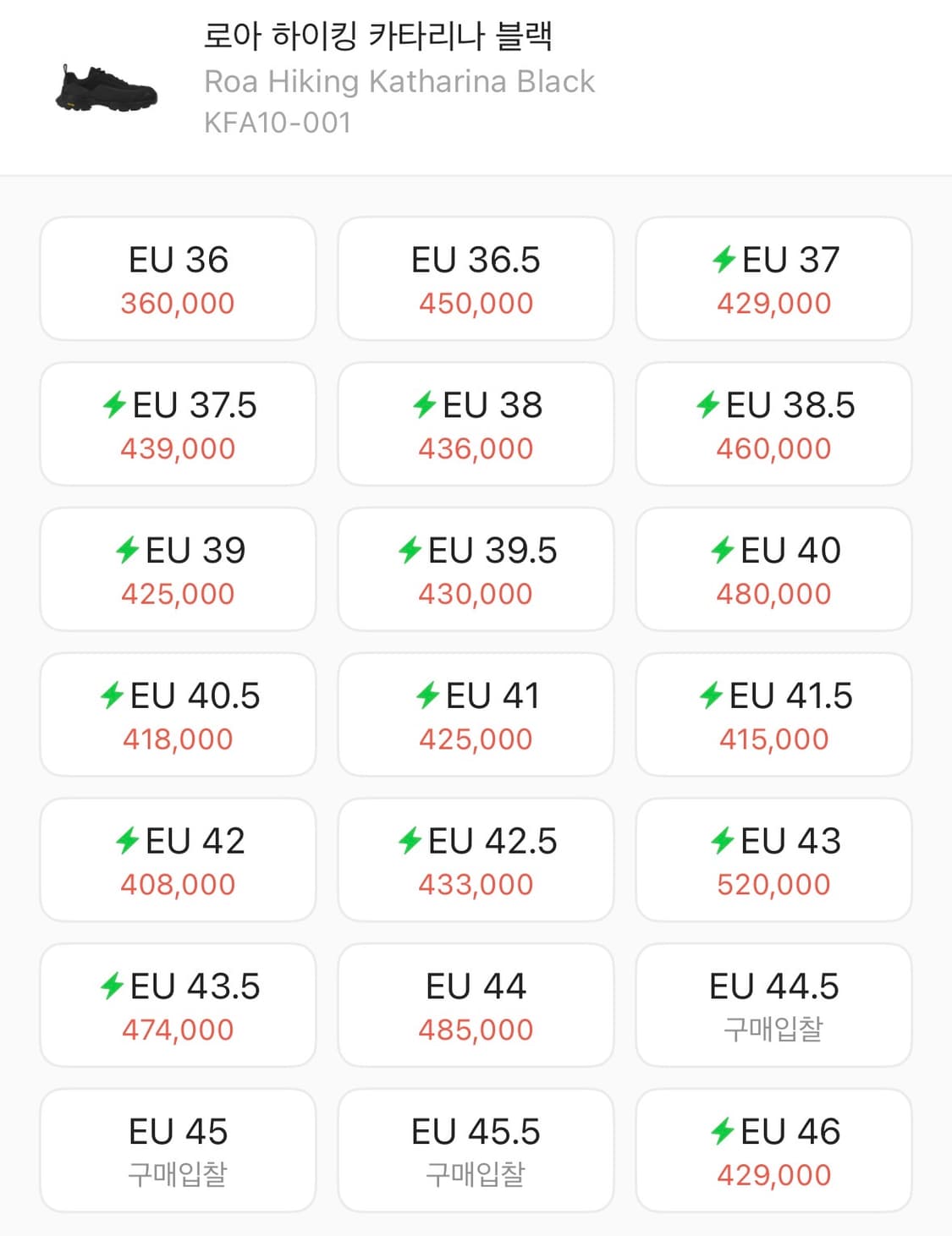Open purchase bid for EU 45

tap(178, 1151)
